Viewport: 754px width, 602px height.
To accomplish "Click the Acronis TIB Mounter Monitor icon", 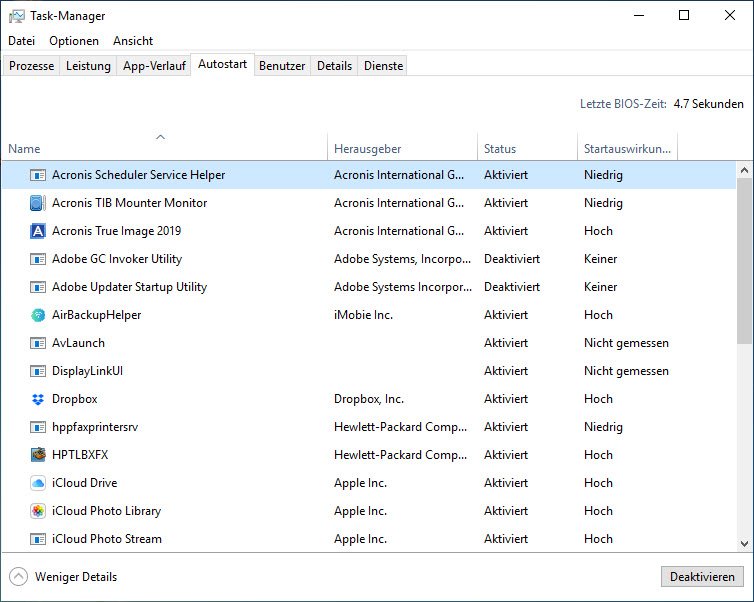I will tap(38, 203).
